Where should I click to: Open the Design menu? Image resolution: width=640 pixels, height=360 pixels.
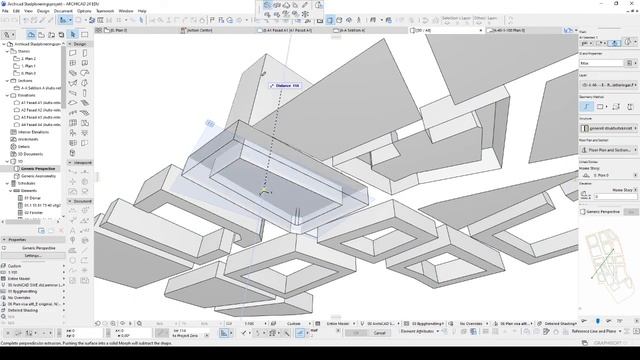43,11
